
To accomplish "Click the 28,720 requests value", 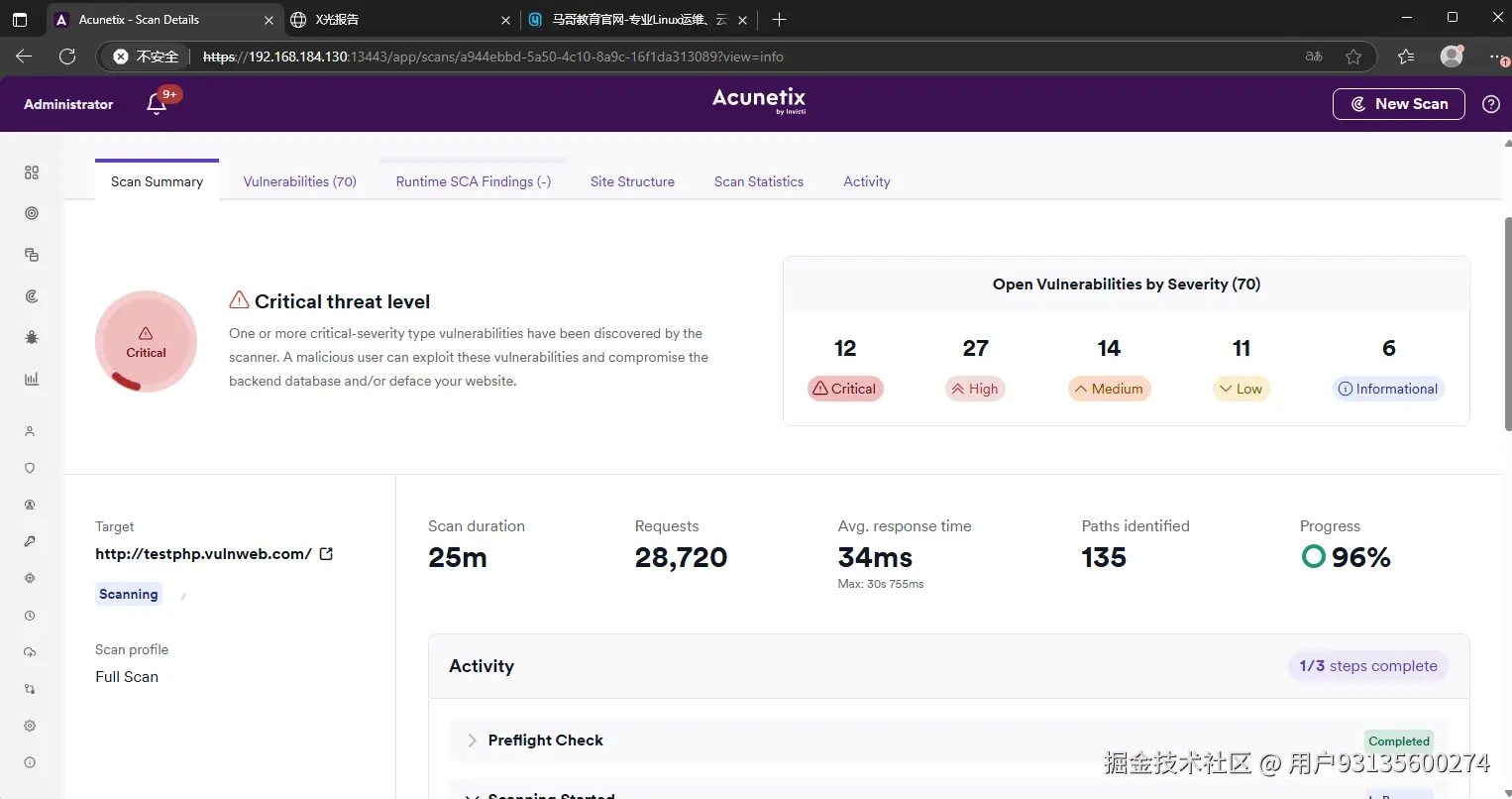I will click(681, 558).
